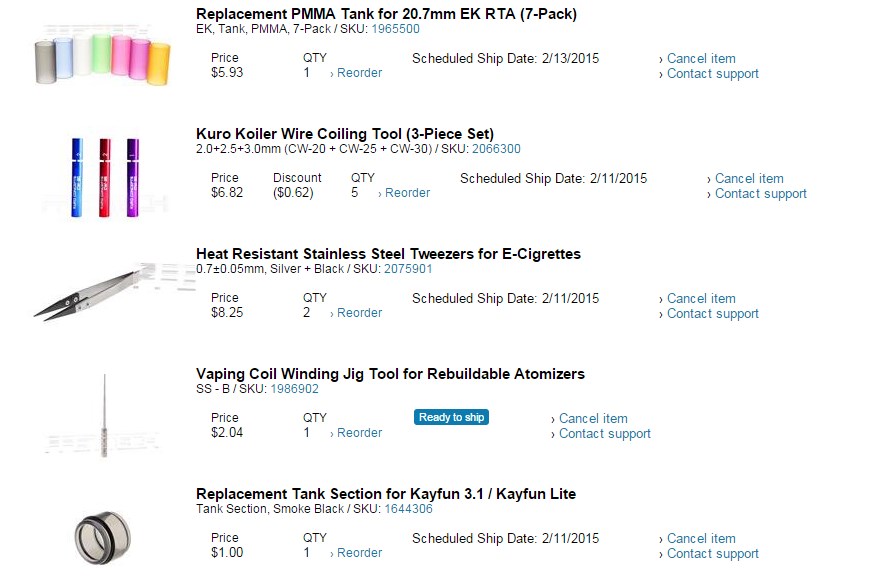Open SKU 1965500 link

click(x=395, y=29)
